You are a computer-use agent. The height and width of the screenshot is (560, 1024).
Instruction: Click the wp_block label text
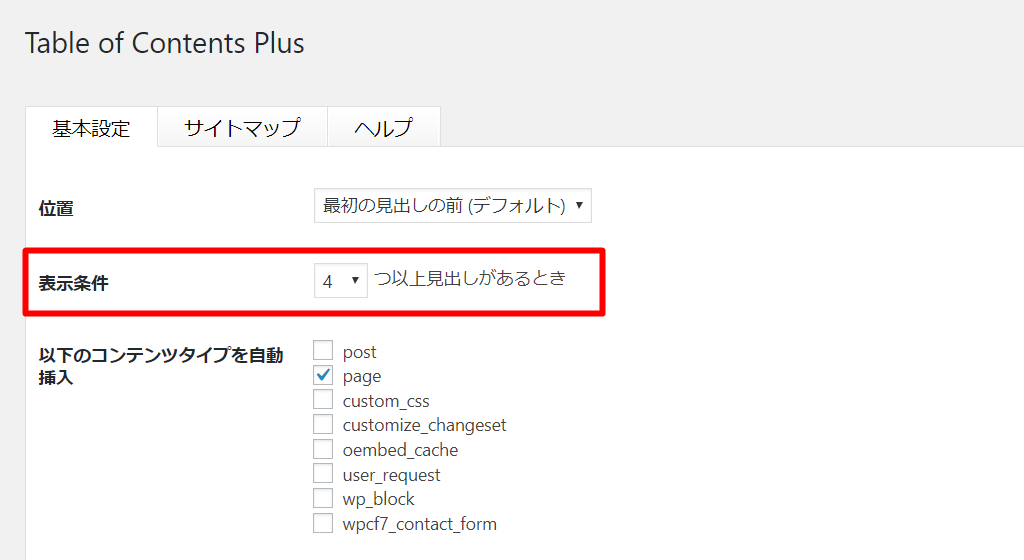point(378,499)
